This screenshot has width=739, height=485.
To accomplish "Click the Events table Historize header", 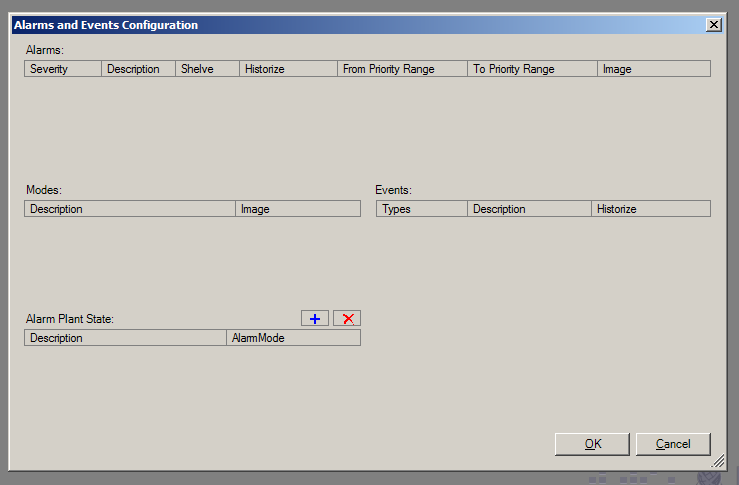I will click(x=650, y=209).
